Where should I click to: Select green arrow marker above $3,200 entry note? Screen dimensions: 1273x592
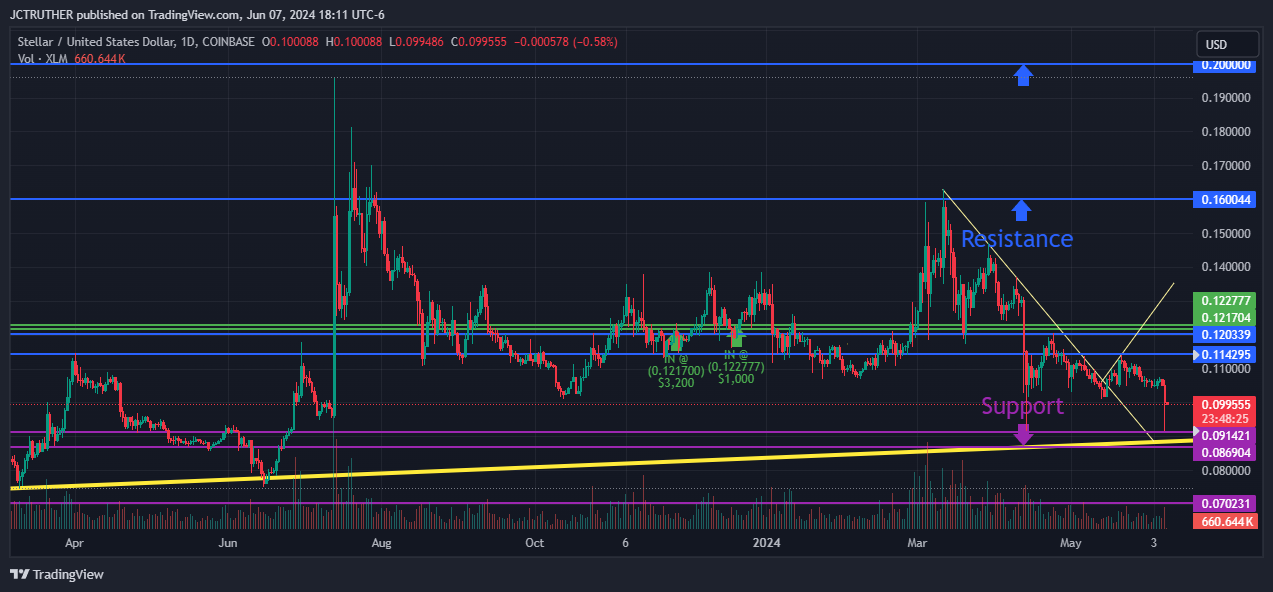[x=677, y=342]
